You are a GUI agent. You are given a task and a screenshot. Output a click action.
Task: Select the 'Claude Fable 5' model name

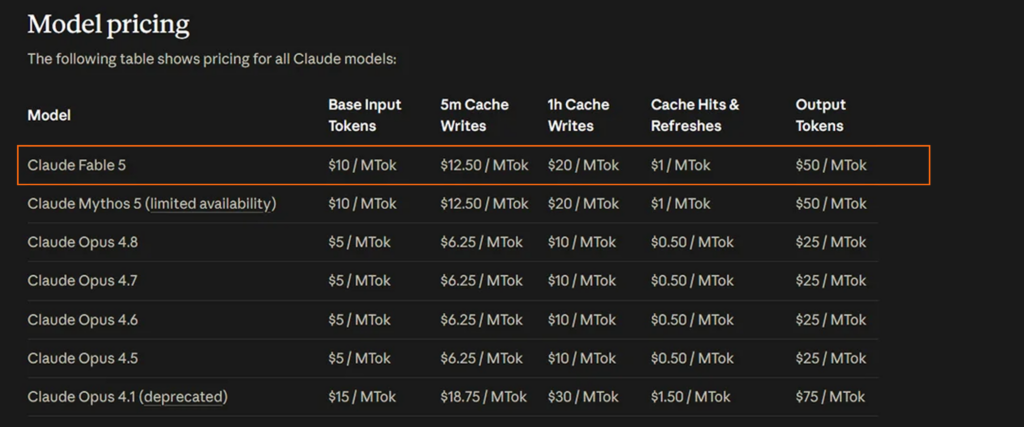coord(76,165)
